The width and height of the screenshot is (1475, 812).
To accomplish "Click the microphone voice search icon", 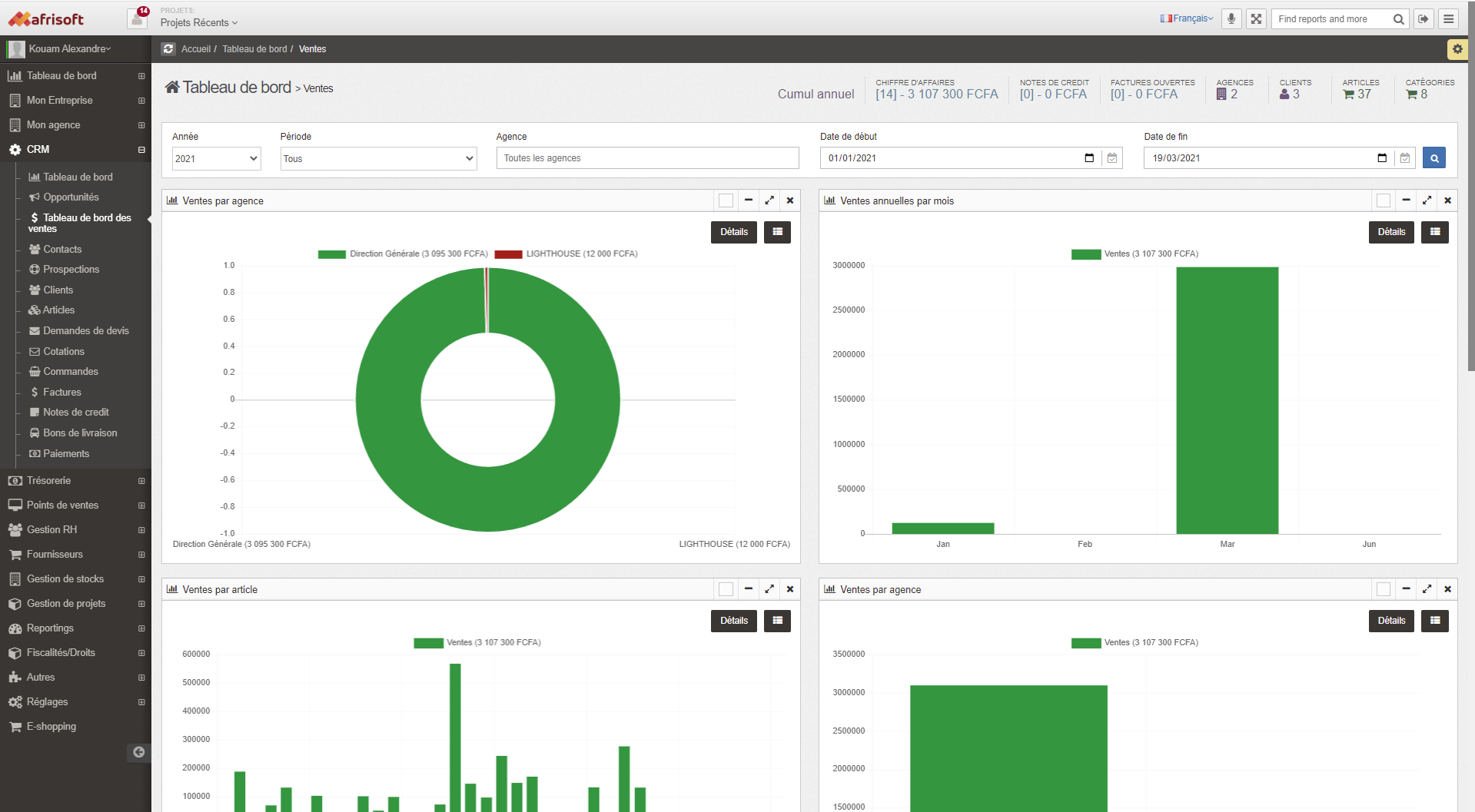I will coord(1231,19).
